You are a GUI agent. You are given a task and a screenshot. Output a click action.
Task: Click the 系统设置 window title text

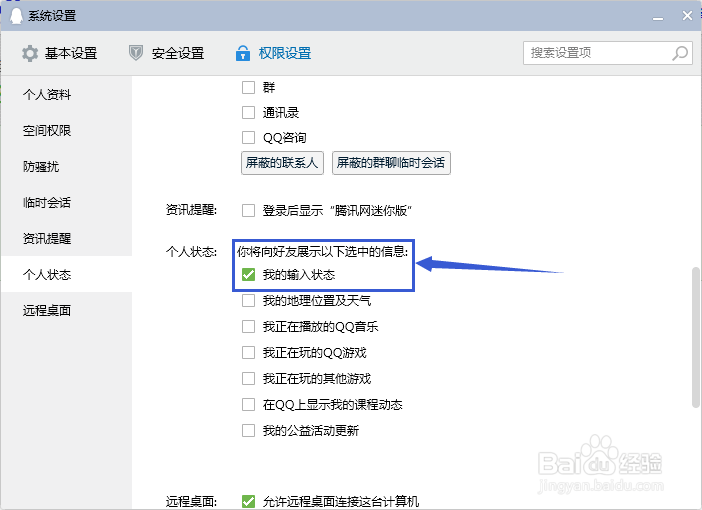52,16
